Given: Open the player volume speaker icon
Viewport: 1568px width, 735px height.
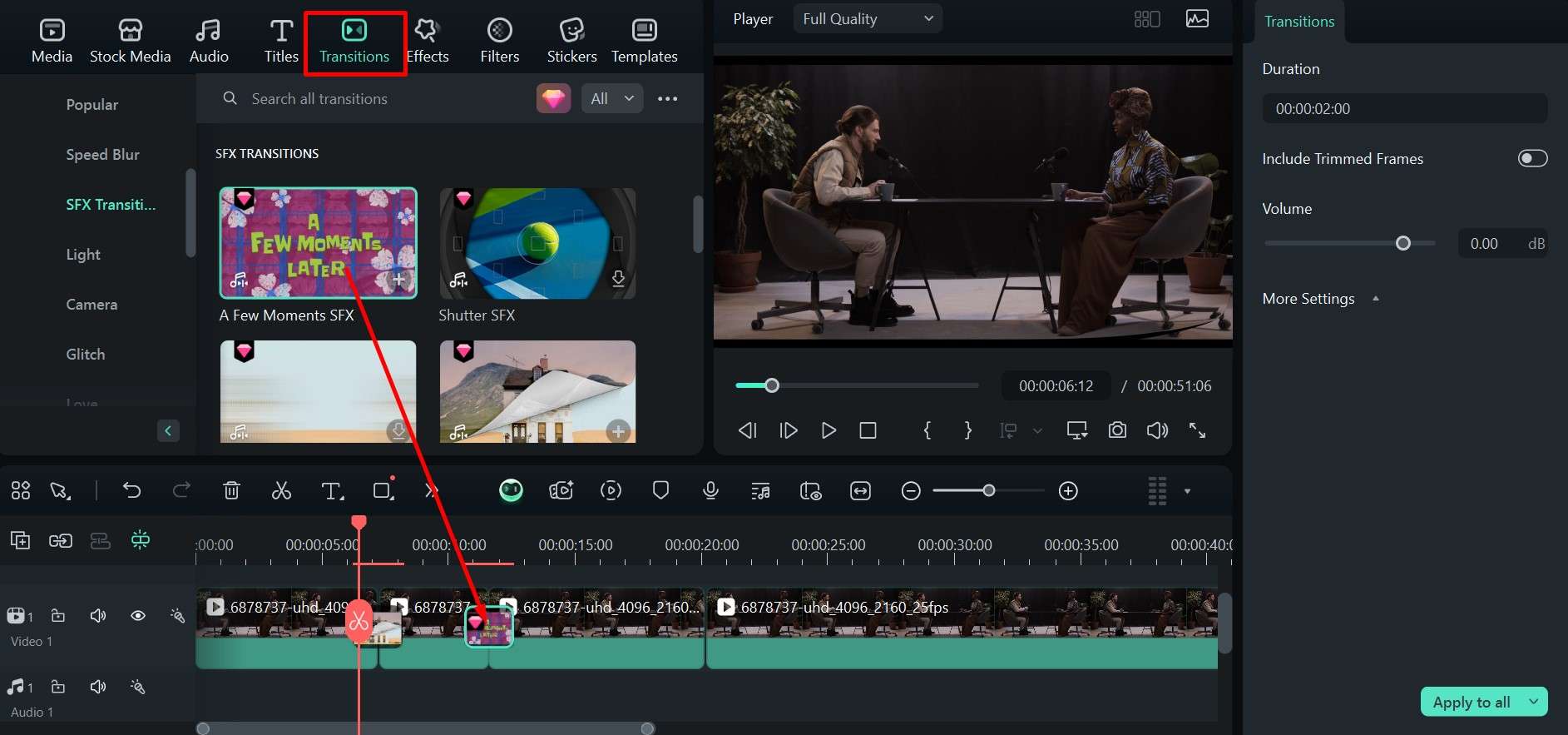Looking at the screenshot, I should [1157, 430].
